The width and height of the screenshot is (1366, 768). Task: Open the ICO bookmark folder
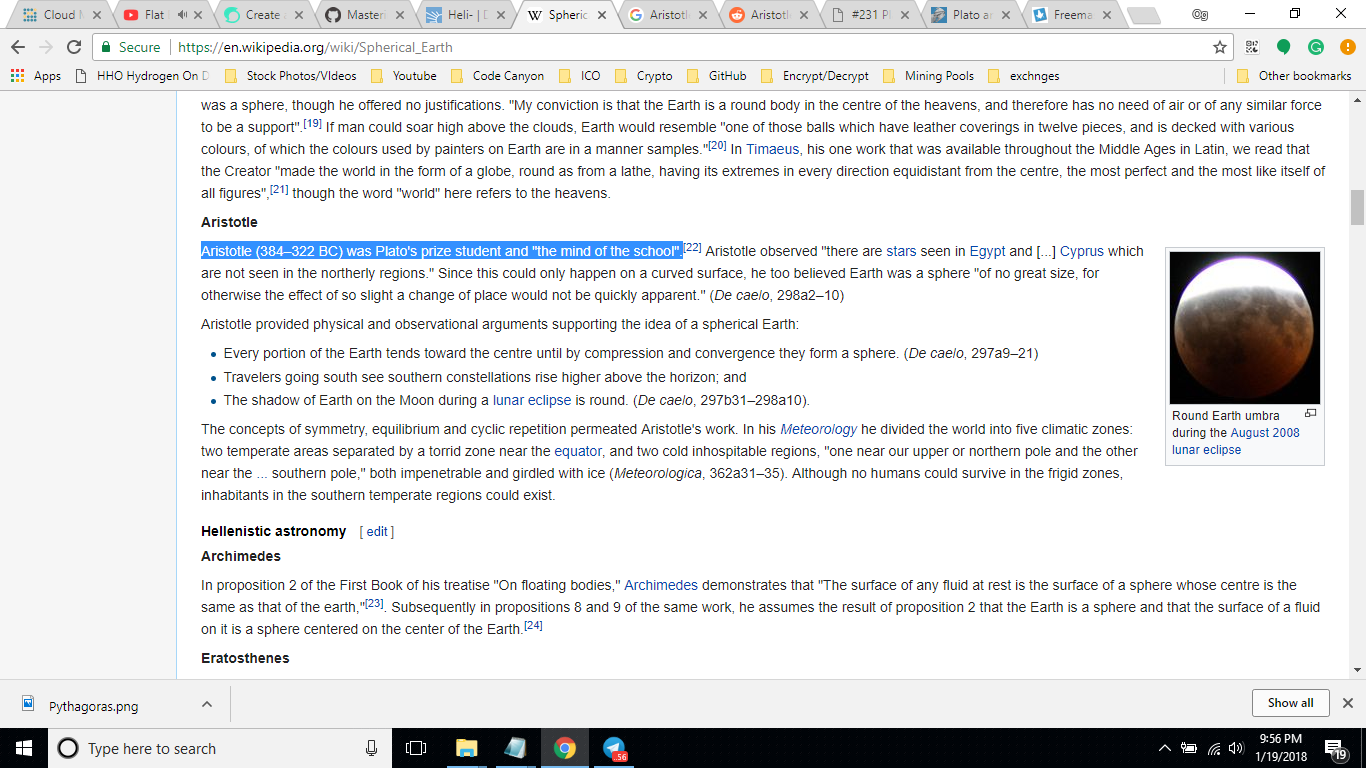580,76
